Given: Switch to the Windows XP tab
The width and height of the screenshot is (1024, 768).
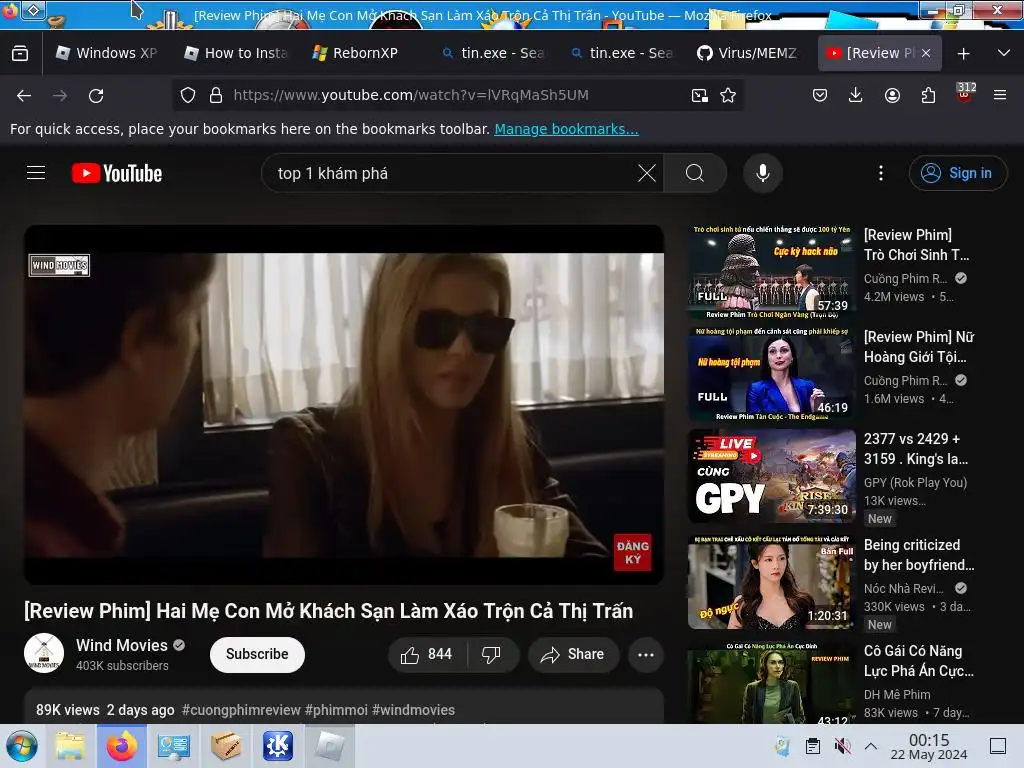Looking at the screenshot, I should pos(107,53).
